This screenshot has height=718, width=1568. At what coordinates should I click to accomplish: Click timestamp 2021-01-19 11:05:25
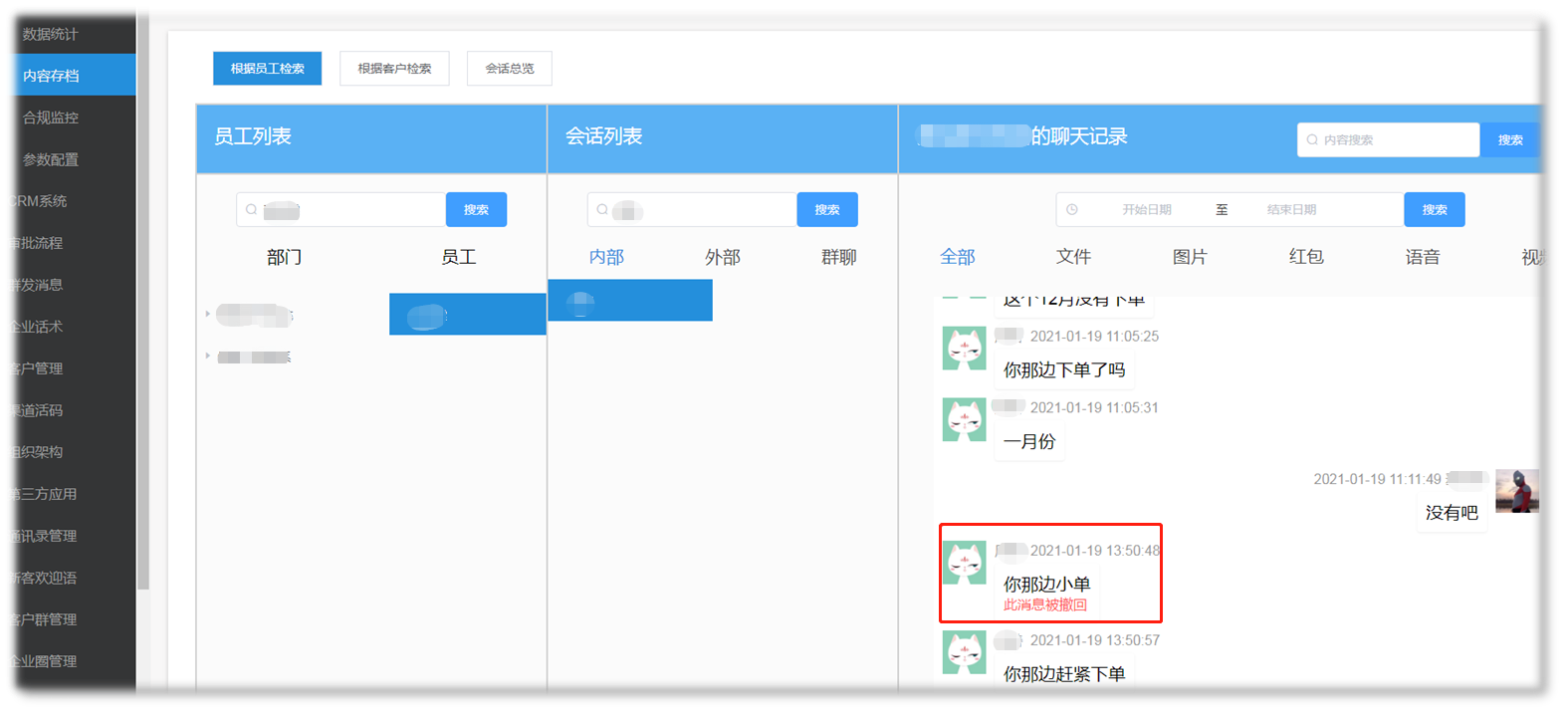click(1094, 337)
